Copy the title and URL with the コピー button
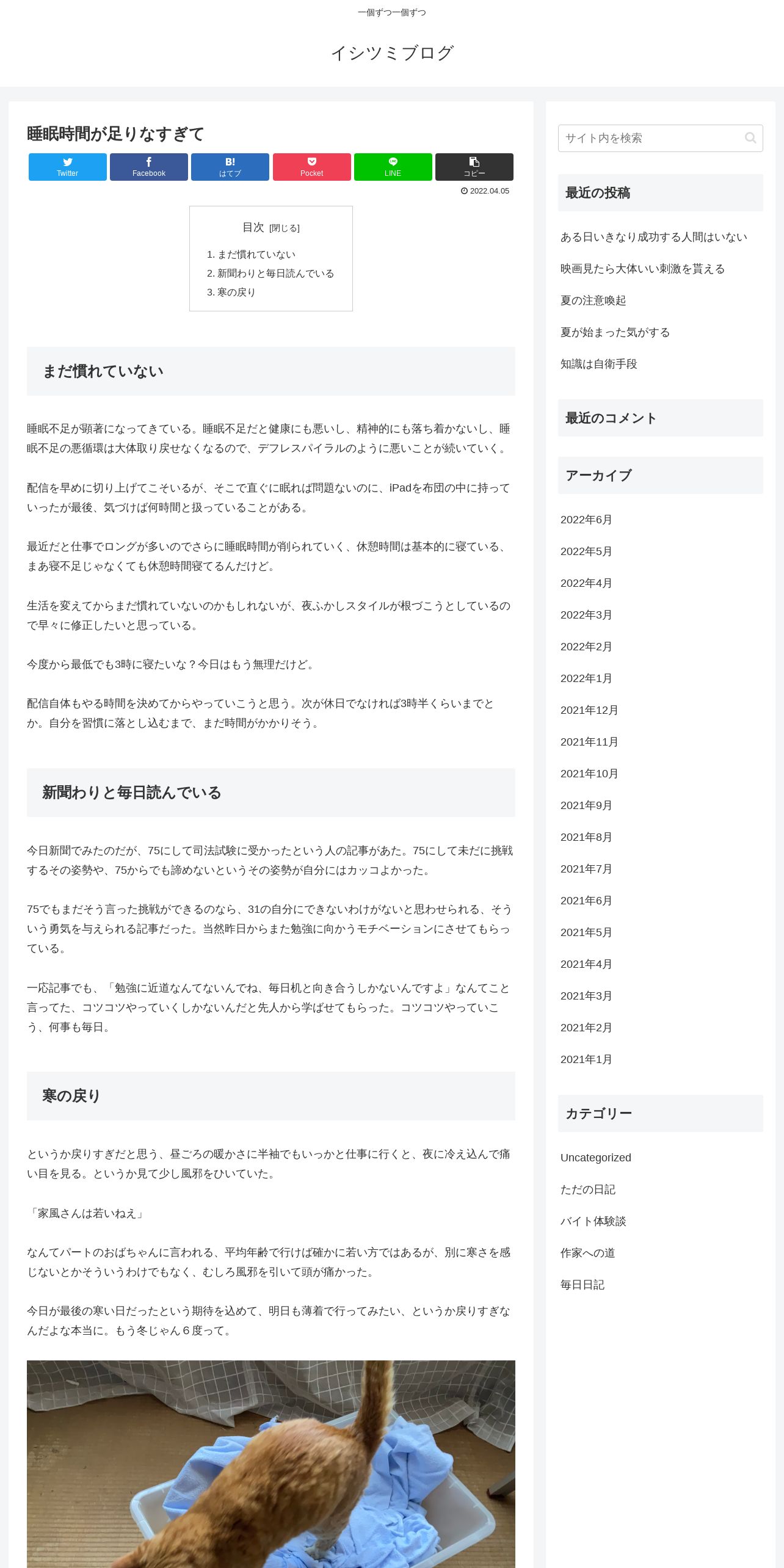 474,167
